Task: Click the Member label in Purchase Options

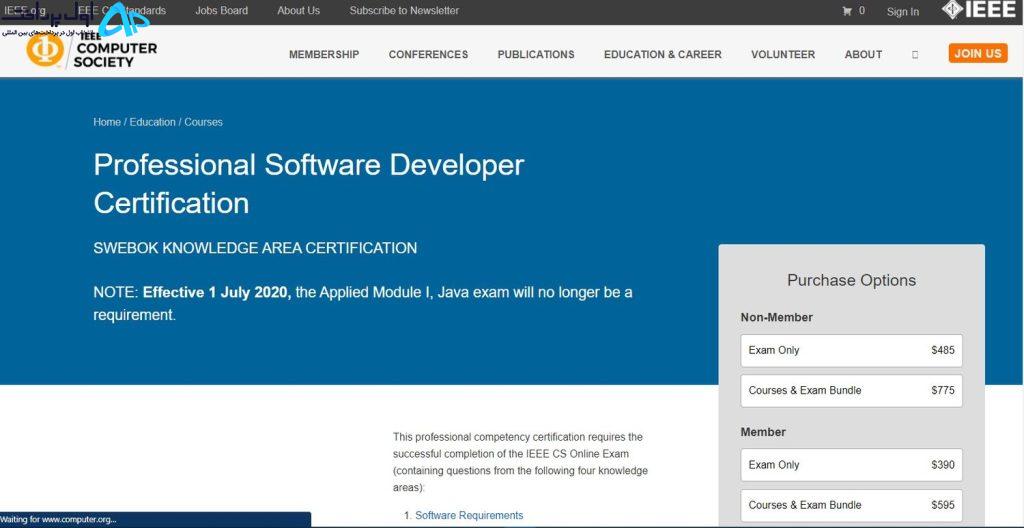Action: click(x=763, y=433)
